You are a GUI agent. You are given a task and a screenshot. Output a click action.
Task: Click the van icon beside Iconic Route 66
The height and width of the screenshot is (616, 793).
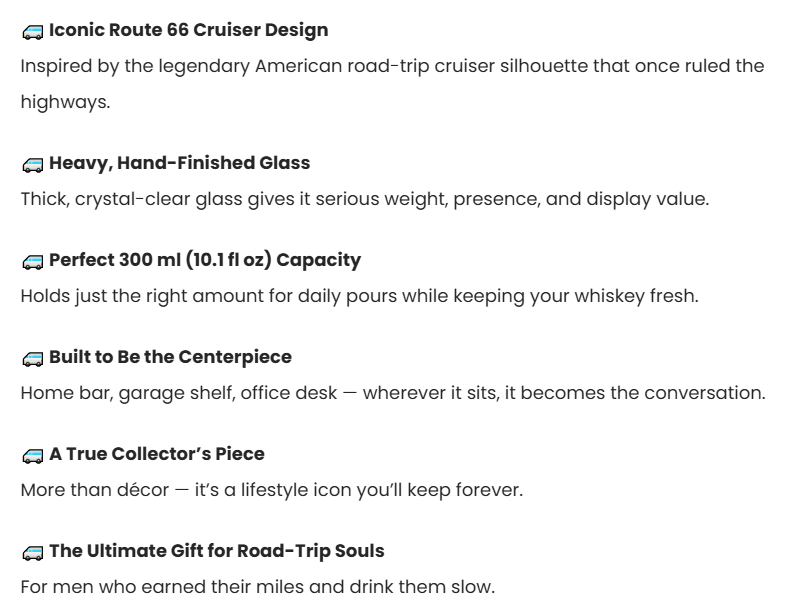click(x=33, y=32)
